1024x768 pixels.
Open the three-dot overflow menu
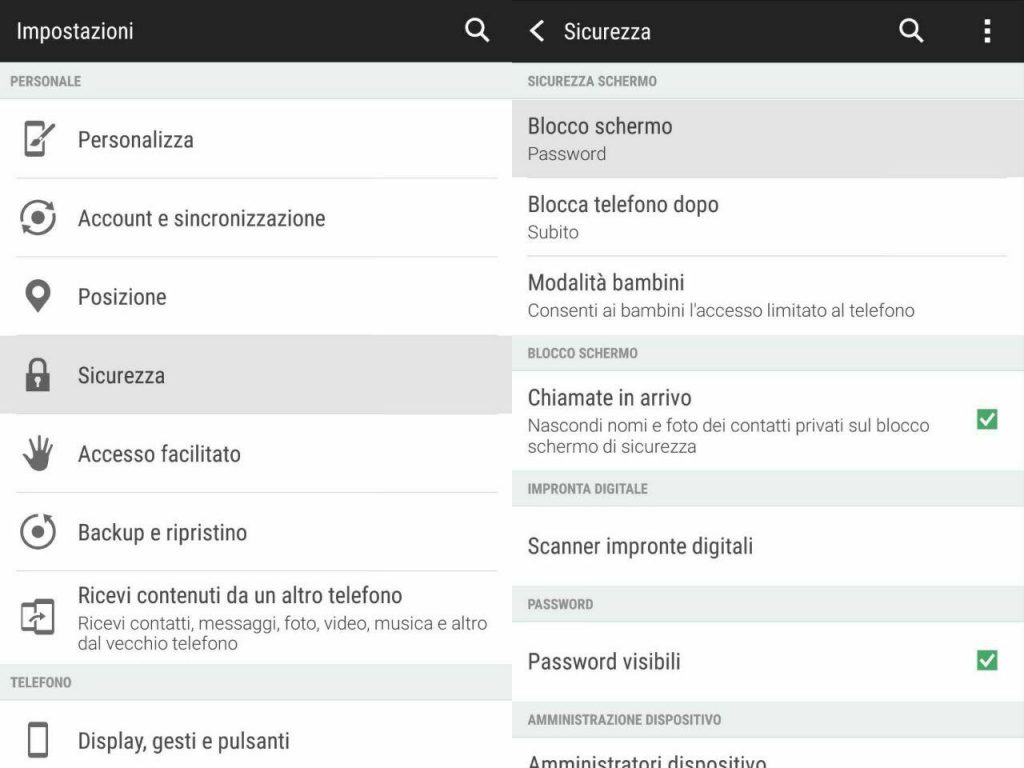pyautogui.click(x=987, y=31)
